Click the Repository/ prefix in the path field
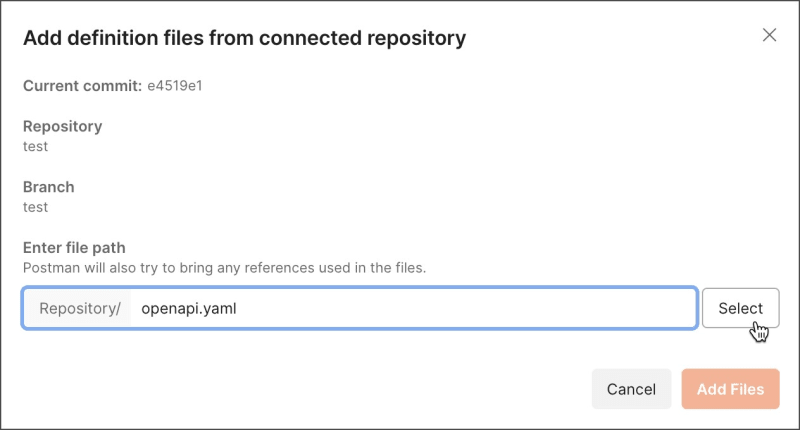The width and height of the screenshot is (800, 430). click(79, 309)
